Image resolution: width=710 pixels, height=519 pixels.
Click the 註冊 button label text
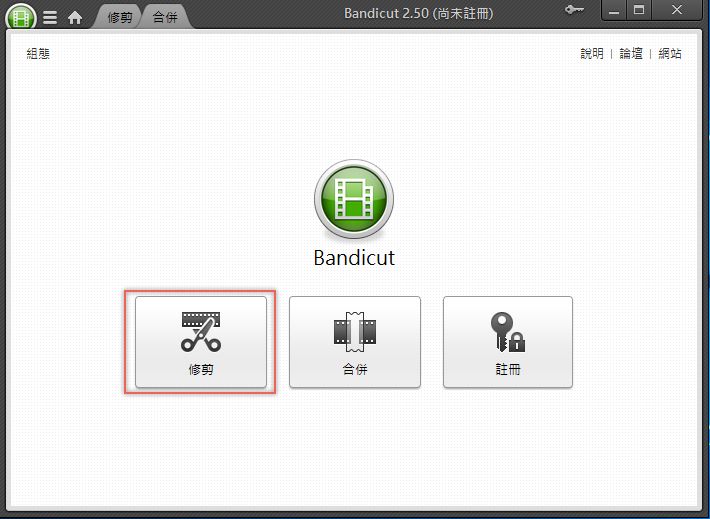click(508, 369)
